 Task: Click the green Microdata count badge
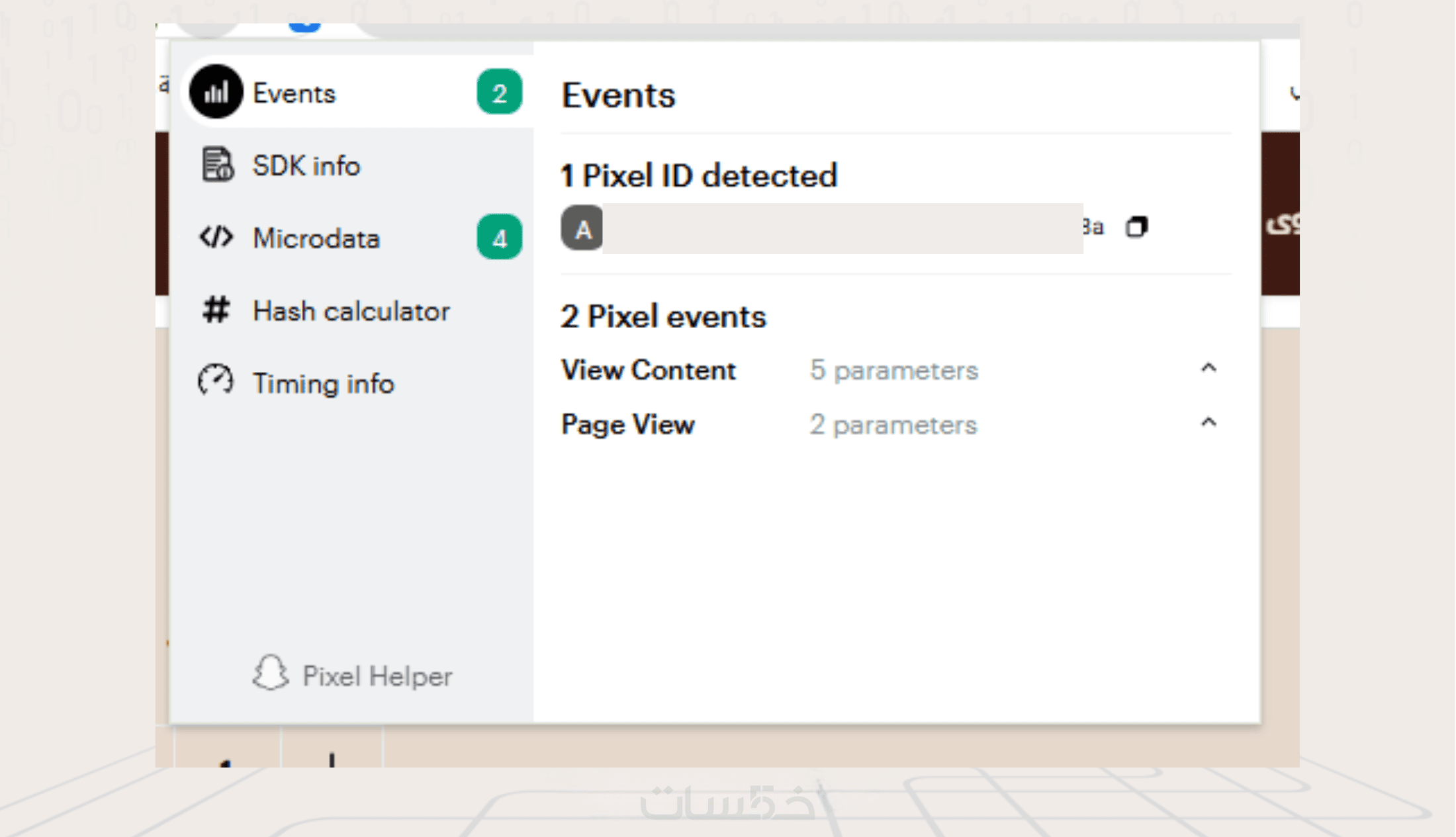point(499,237)
